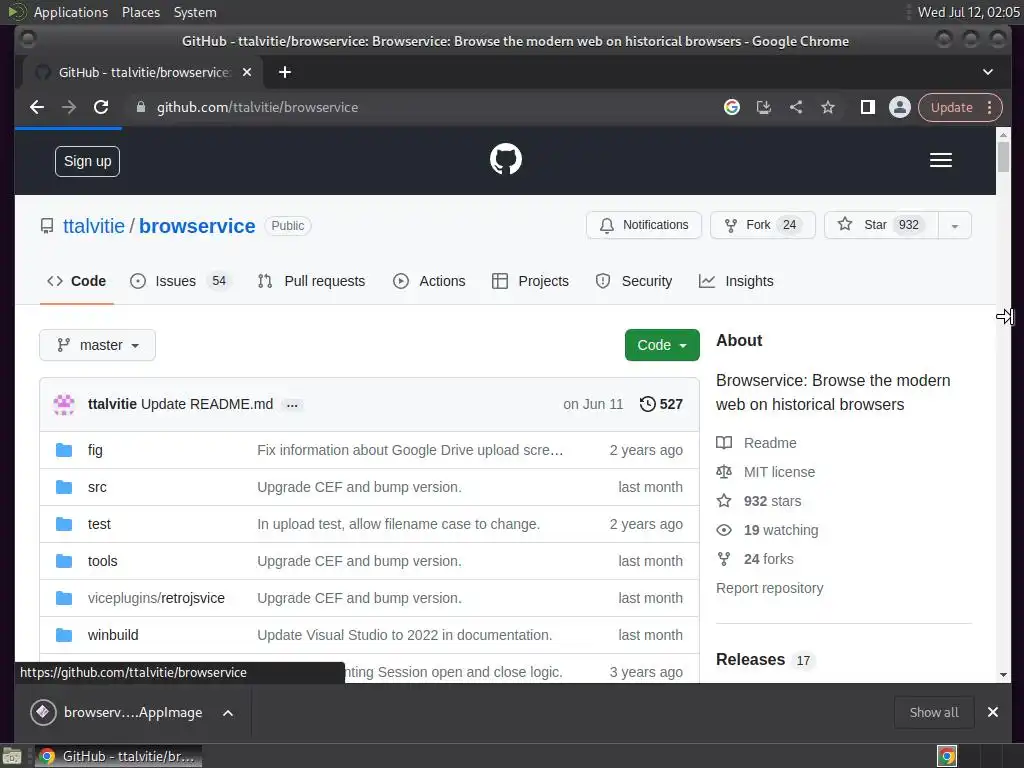Viewport: 1024px width, 768px height.
Task: Open the Chrome tab search chevron
Action: pos(987,72)
